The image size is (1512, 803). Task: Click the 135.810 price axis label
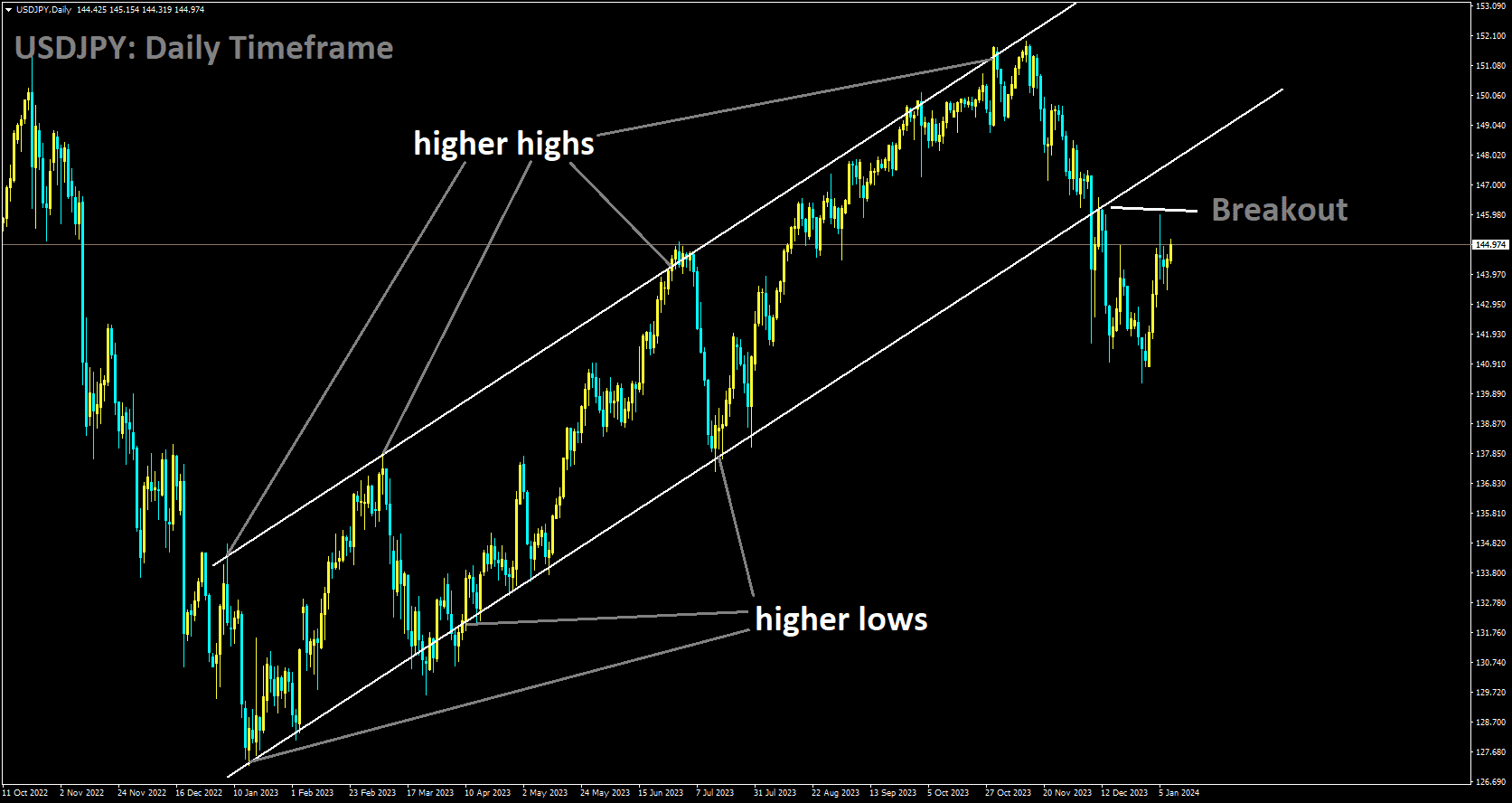1490,514
